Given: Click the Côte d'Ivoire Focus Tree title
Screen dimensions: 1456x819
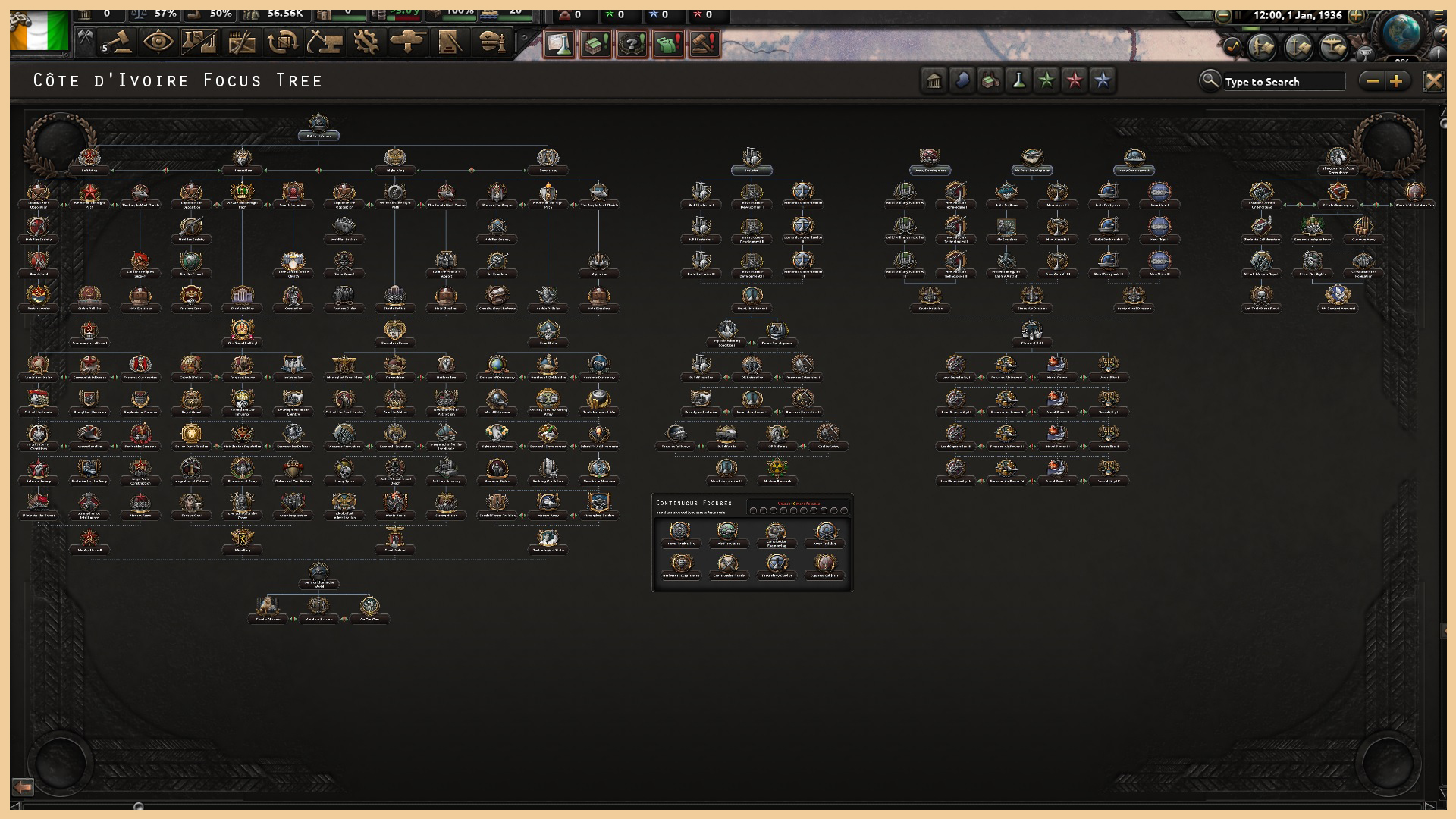Looking at the screenshot, I should pyautogui.click(x=178, y=80).
